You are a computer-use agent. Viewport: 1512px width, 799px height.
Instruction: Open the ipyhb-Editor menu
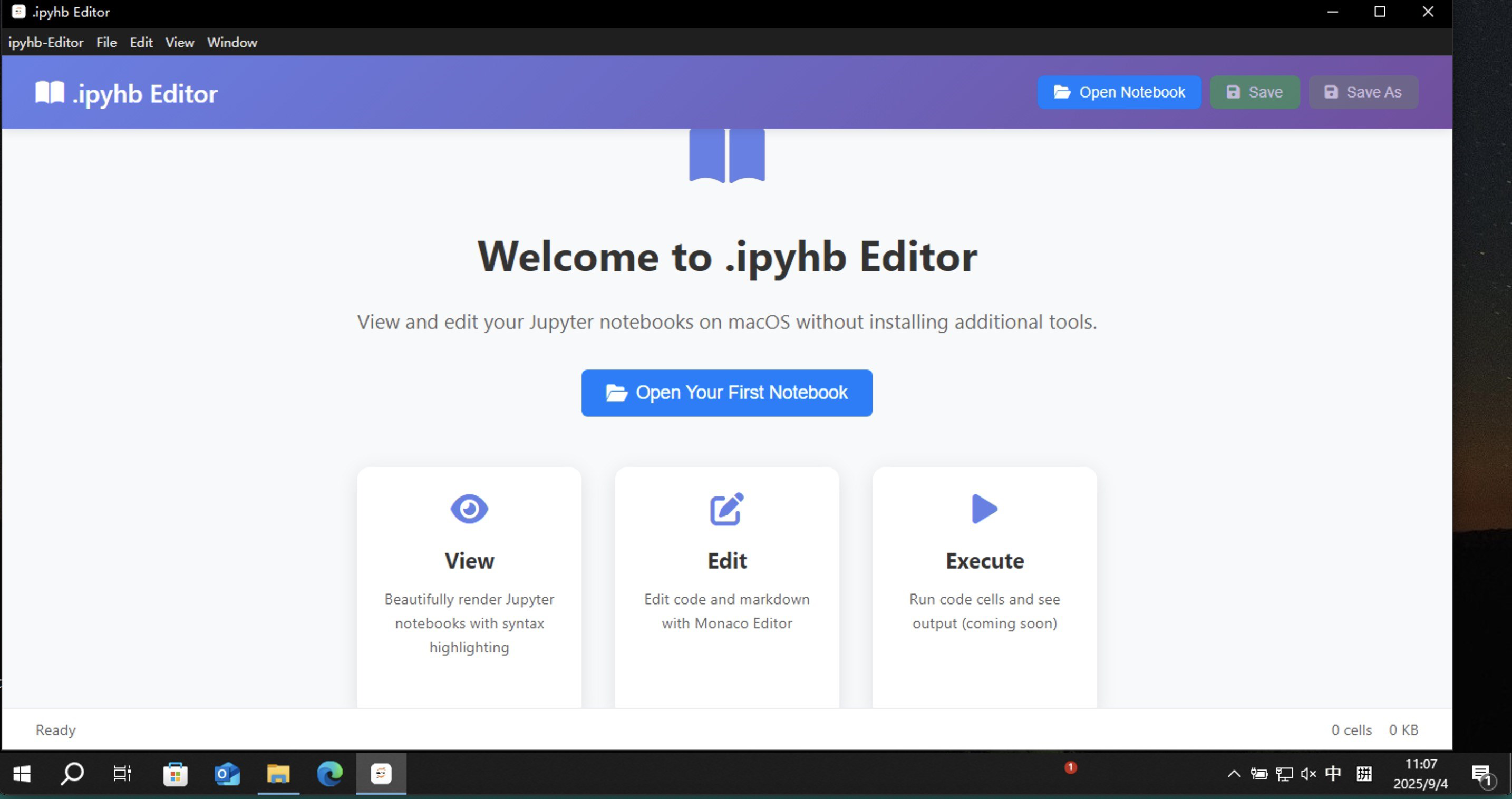point(46,42)
